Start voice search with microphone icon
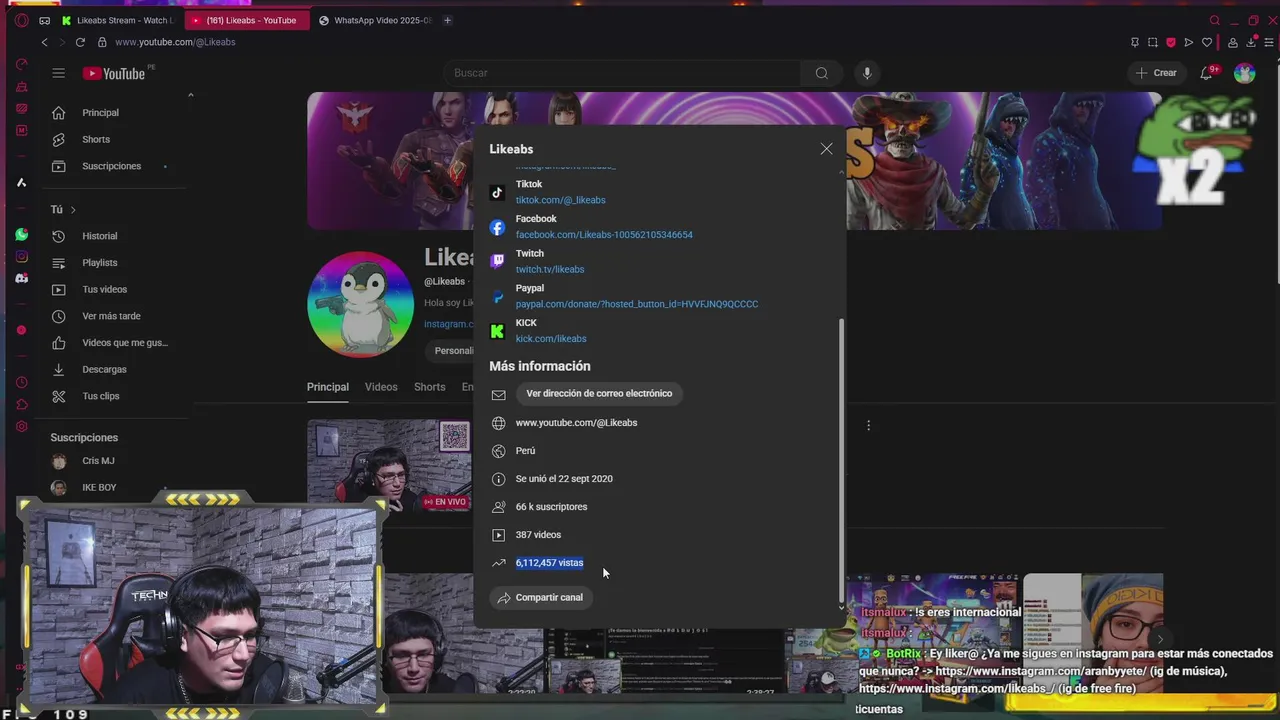 pyautogui.click(x=867, y=73)
